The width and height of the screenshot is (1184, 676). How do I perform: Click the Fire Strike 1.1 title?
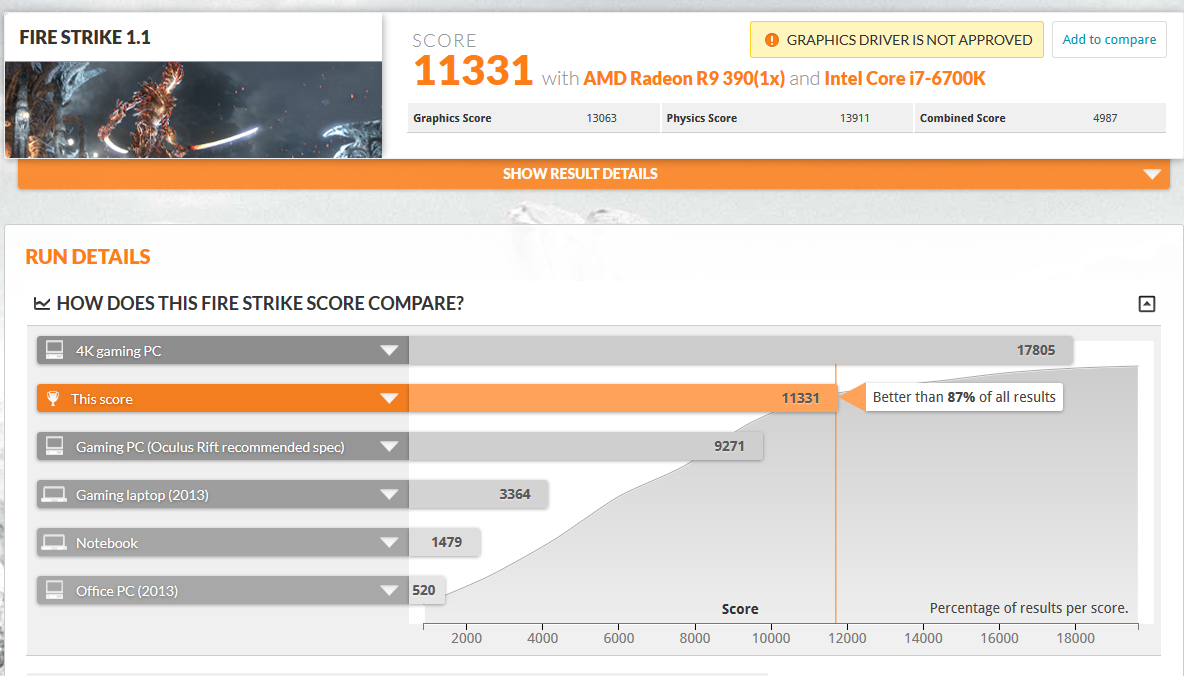(x=85, y=37)
